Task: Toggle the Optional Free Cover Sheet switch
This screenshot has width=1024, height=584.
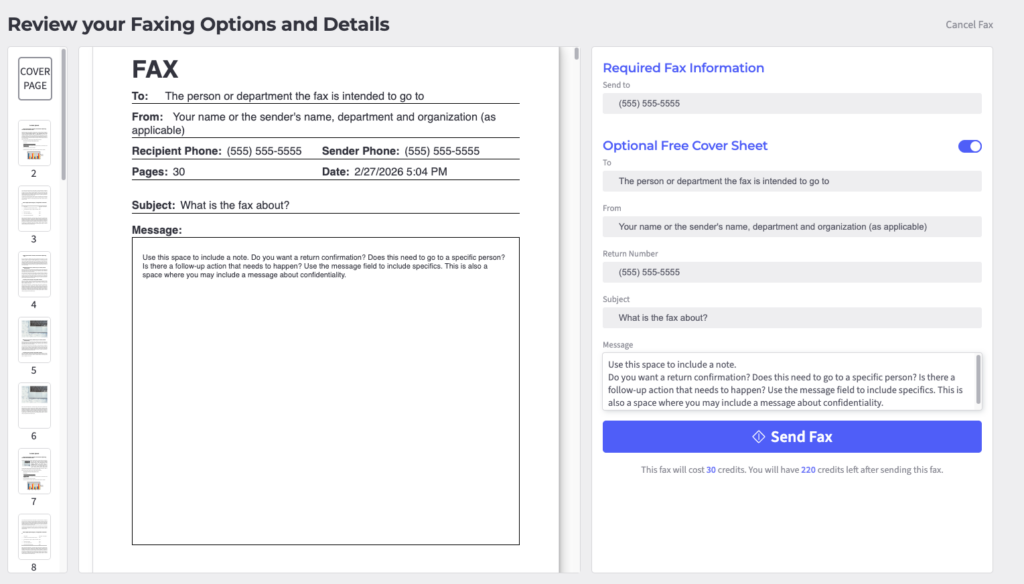Action: pyautogui.click(x=968, y=146)
